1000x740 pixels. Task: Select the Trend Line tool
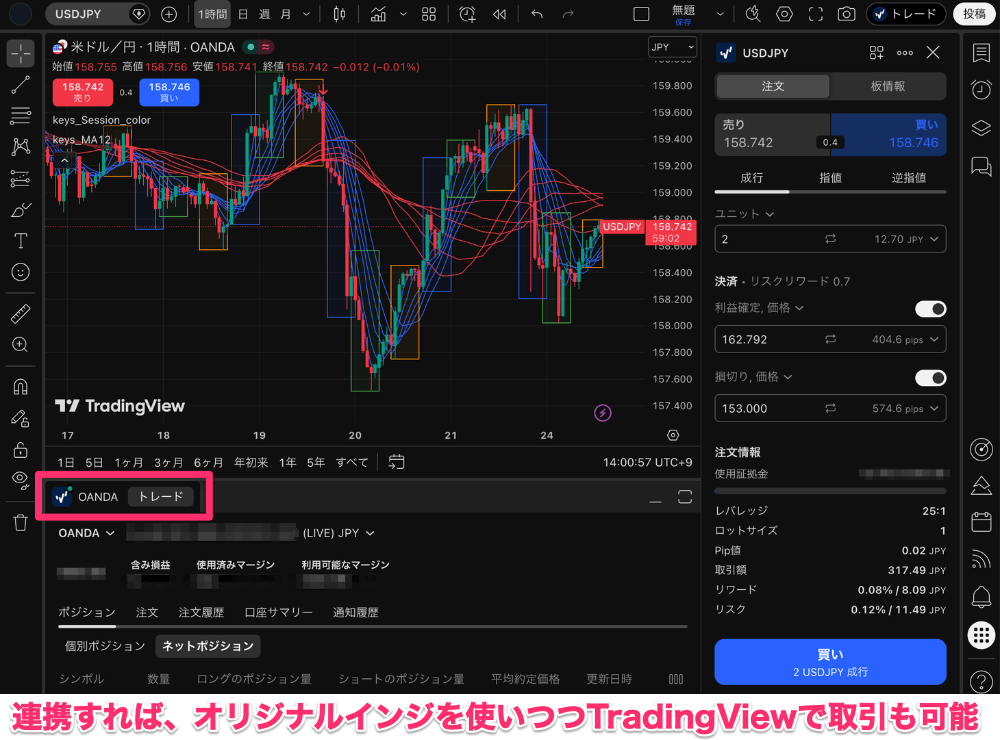(x=21, y=85)
